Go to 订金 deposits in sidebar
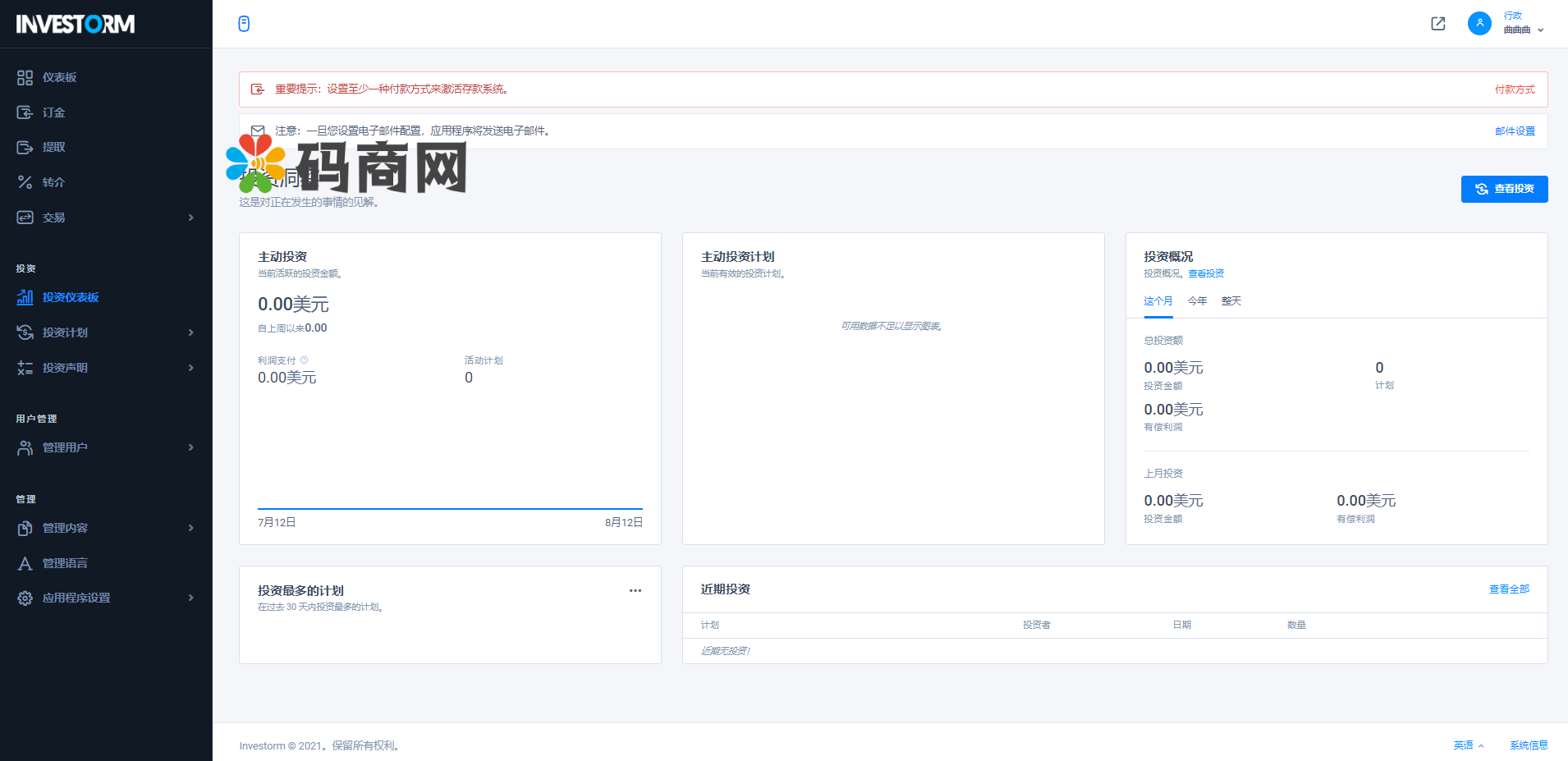1568x761 pixels. click(x=53, y=112)
